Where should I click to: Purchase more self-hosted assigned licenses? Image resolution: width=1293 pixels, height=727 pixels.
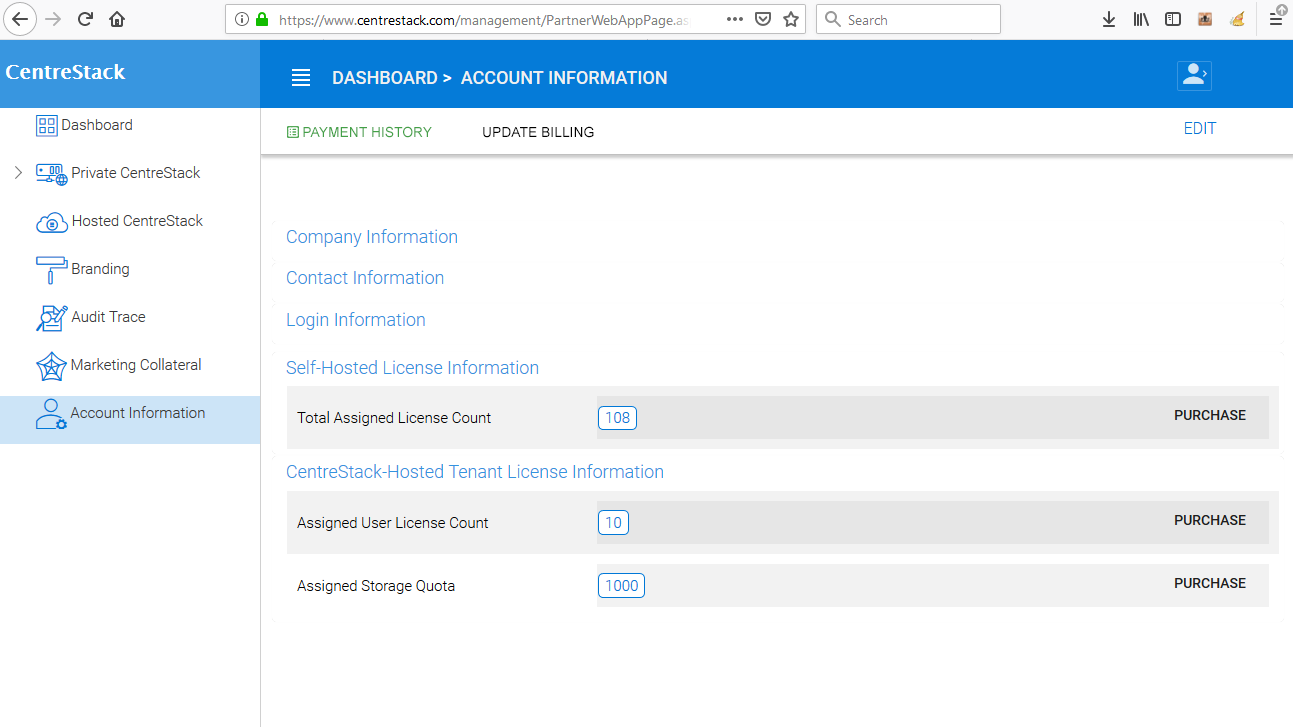coord(1209,415)
